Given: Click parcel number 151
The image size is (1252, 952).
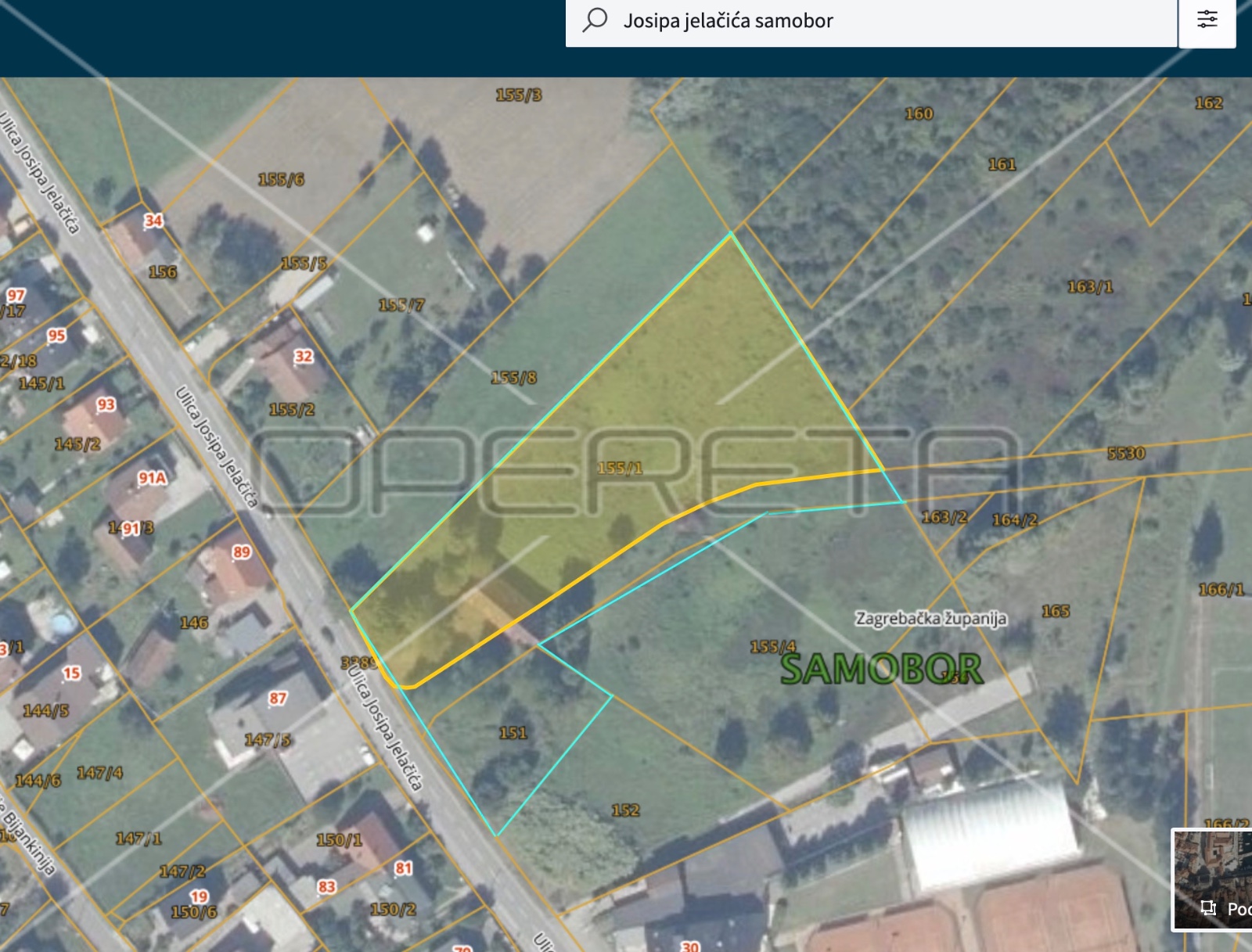Looking at the screenshot, I should click(513, 733).
